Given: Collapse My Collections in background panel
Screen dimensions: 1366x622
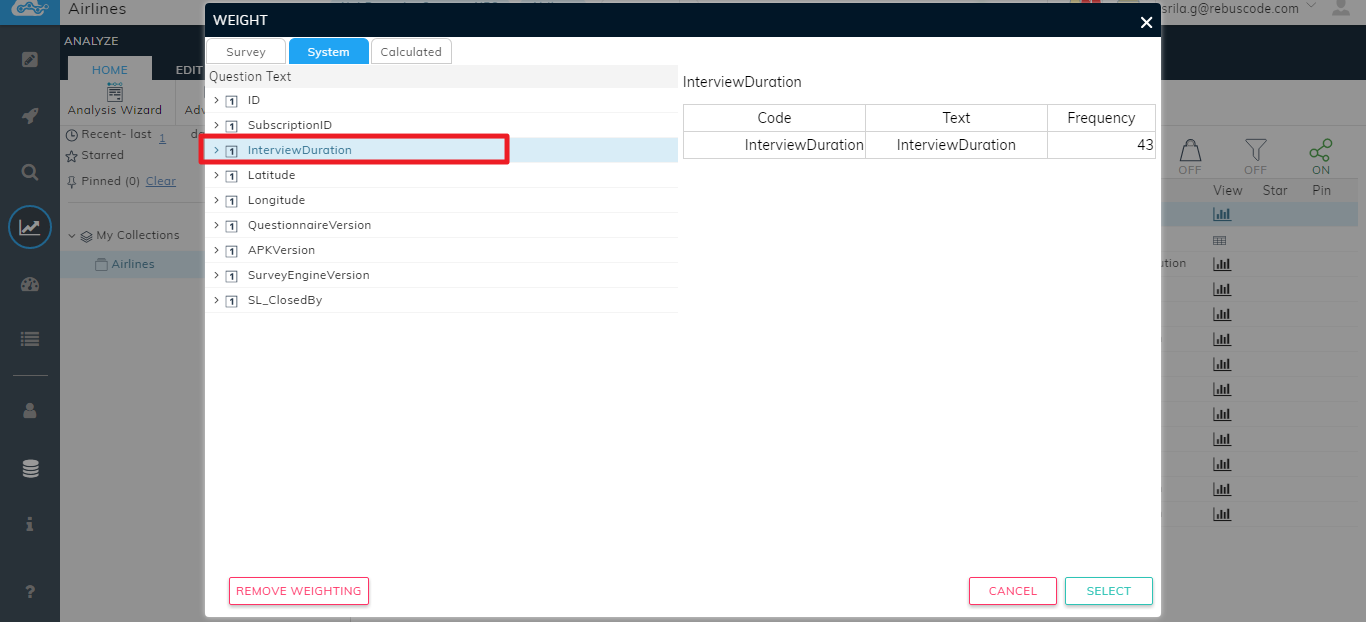Looking at the screenshot, I should pos(72,236).
